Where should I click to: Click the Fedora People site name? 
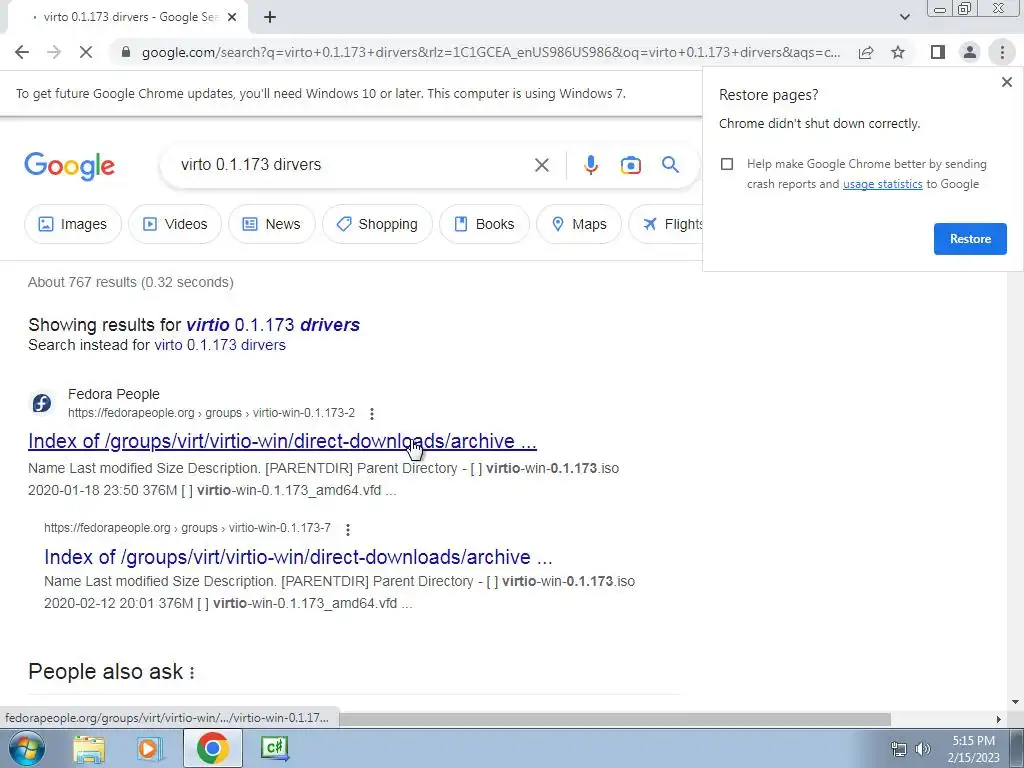(x=114, y=394)
